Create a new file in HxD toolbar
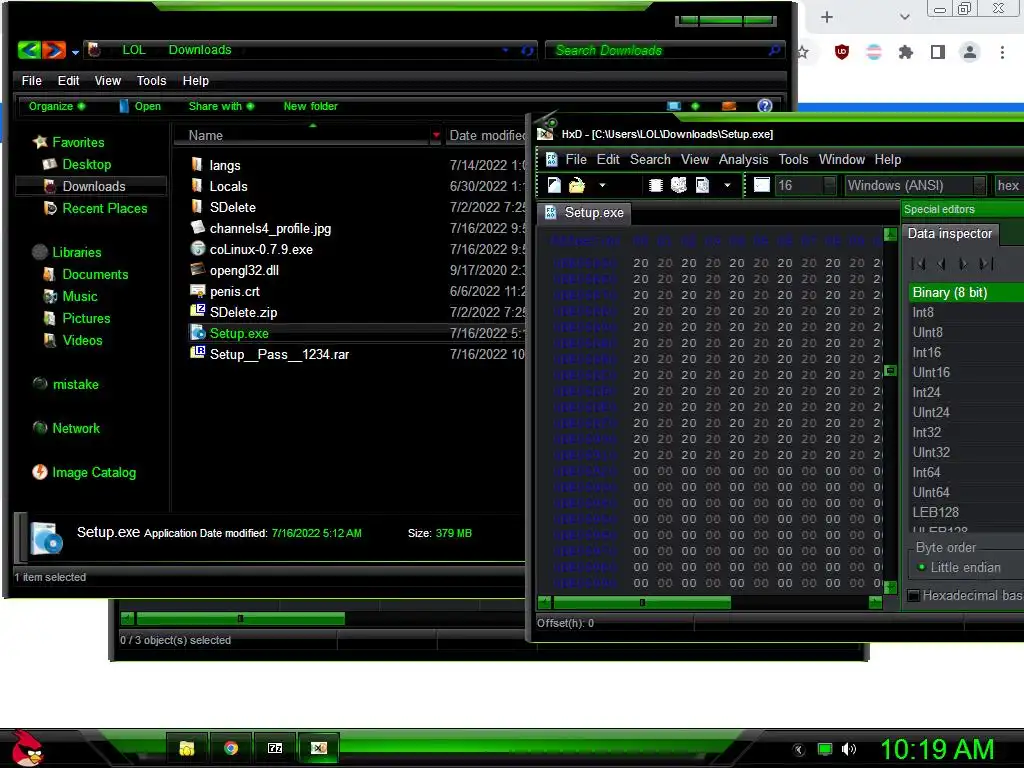The width and height of the screenshot is (1024, 768). [x=554, y=185]
